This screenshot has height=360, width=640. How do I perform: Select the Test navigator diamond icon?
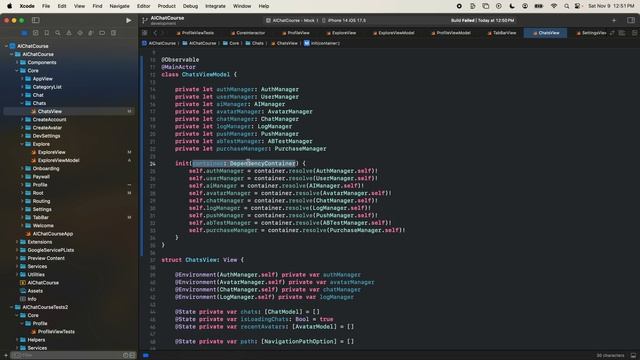click(80, 33)
